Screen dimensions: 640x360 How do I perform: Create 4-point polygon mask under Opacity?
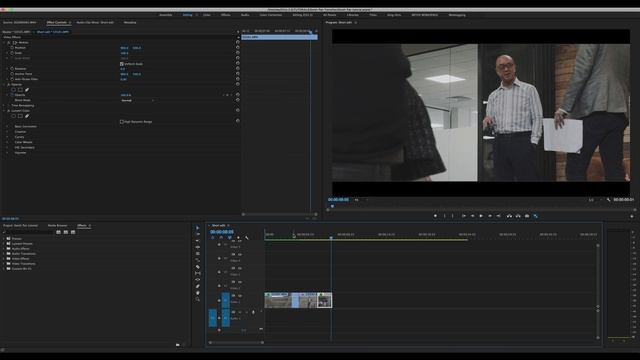coord(20,90)
